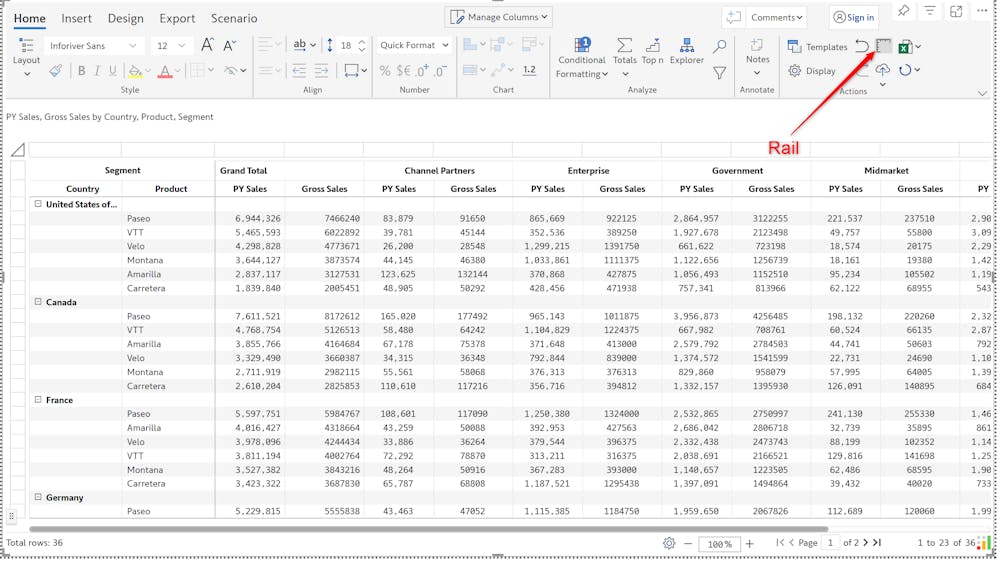
Task: Collapse the Canada row group
Action: point(38,302)
